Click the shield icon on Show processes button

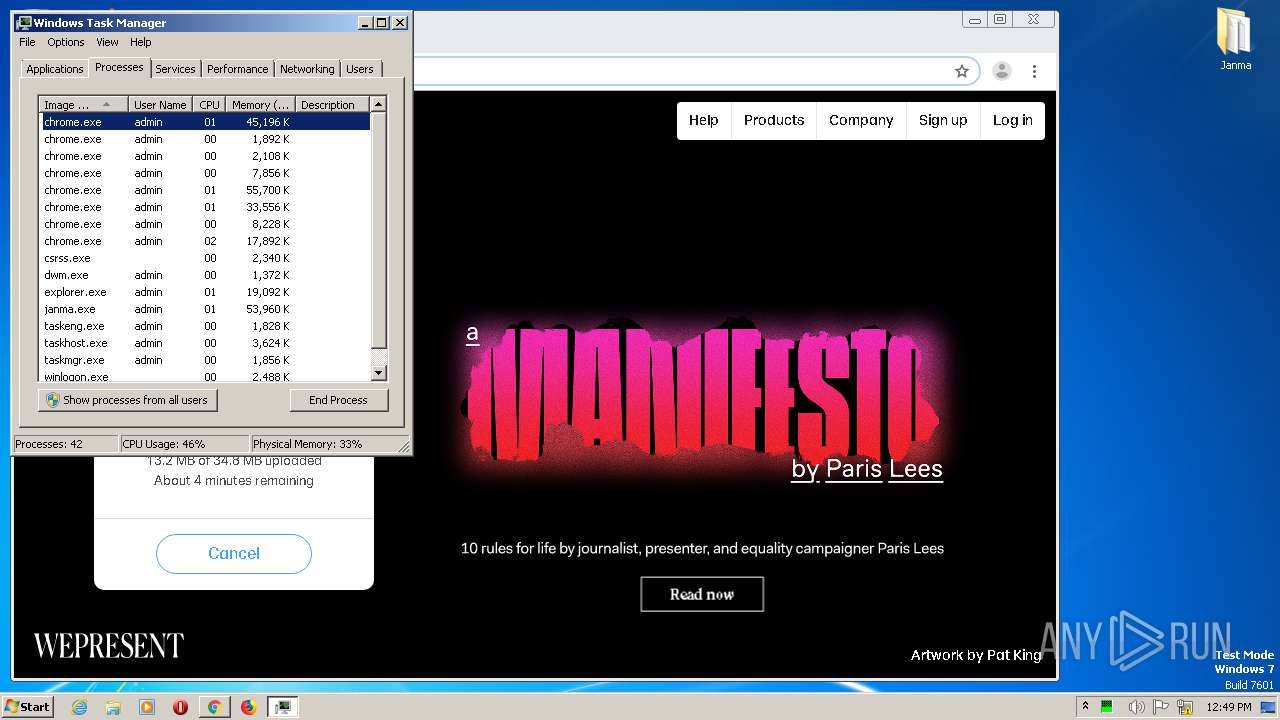pos(53,400)
